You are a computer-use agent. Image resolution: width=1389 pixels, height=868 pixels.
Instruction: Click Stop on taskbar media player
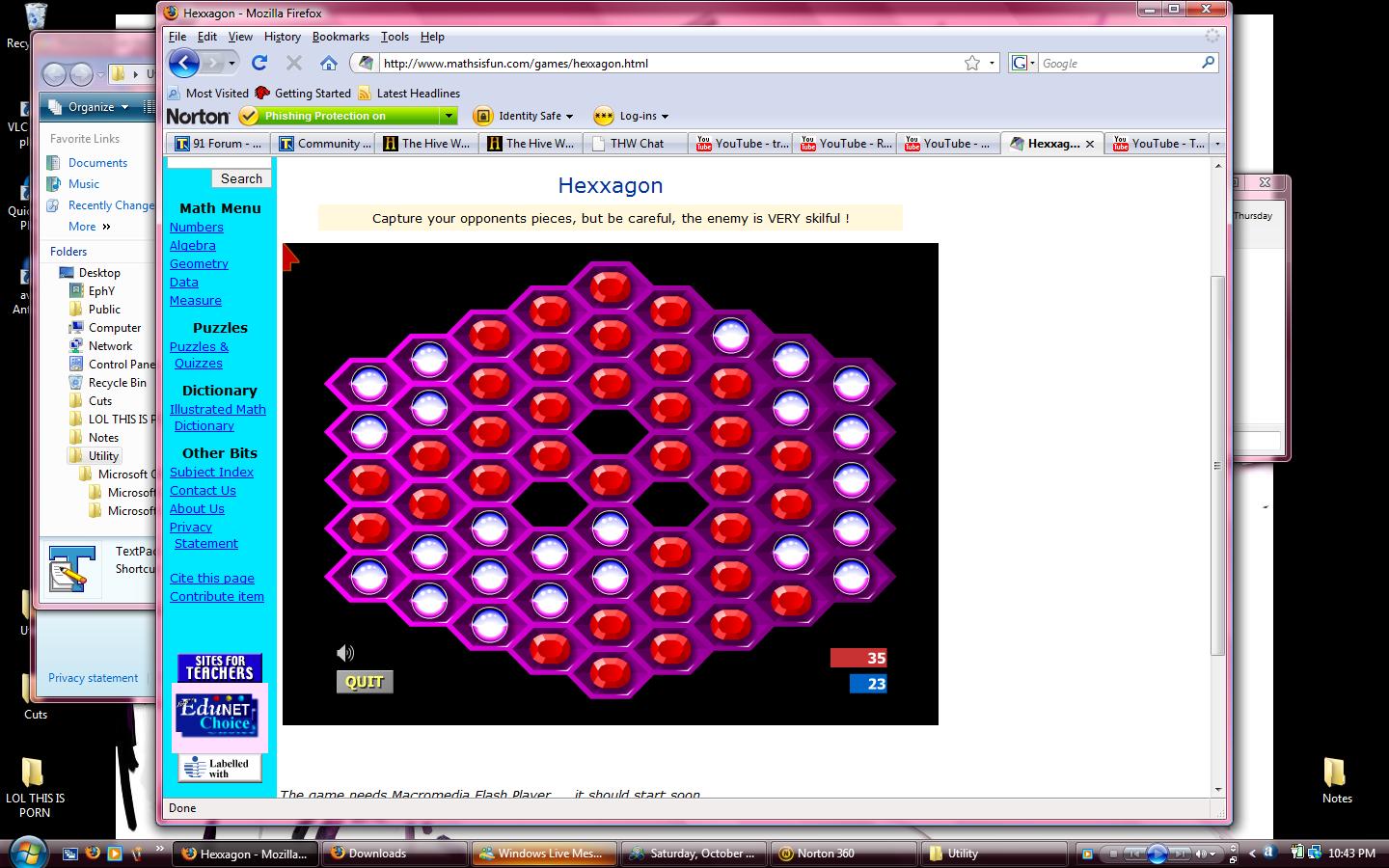click(1113, 854)
